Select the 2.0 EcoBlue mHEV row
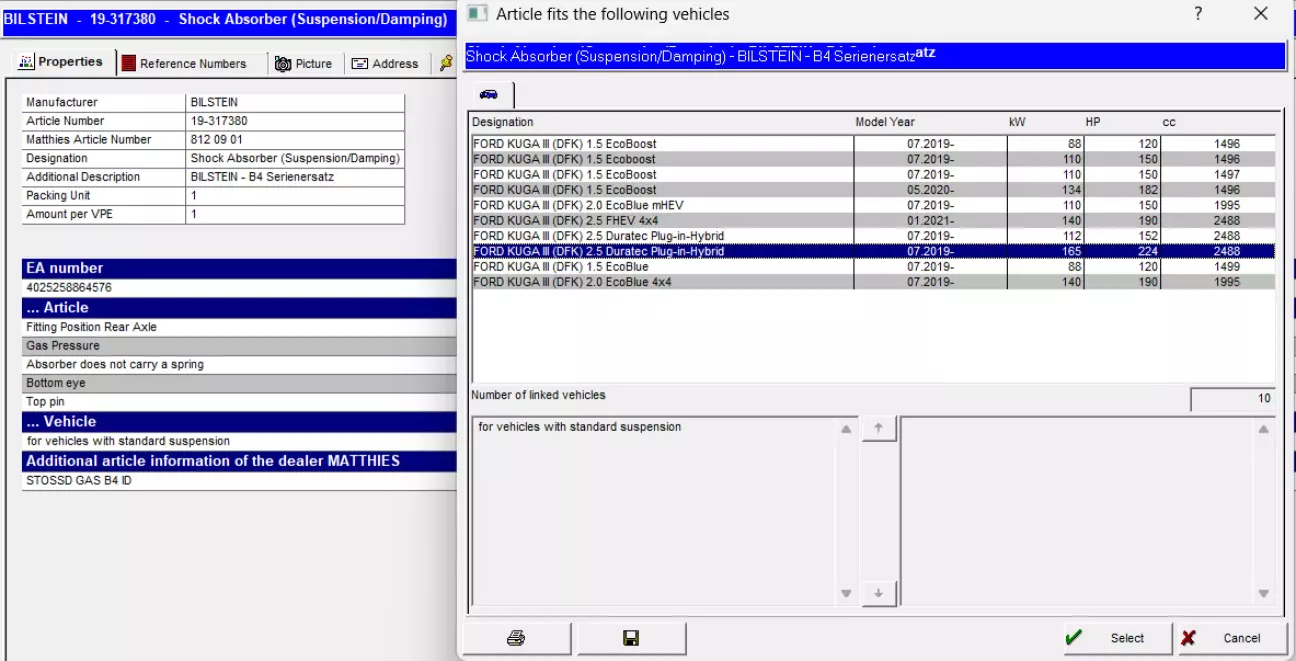The image size is (1296, 661). (x=873, y=205)
